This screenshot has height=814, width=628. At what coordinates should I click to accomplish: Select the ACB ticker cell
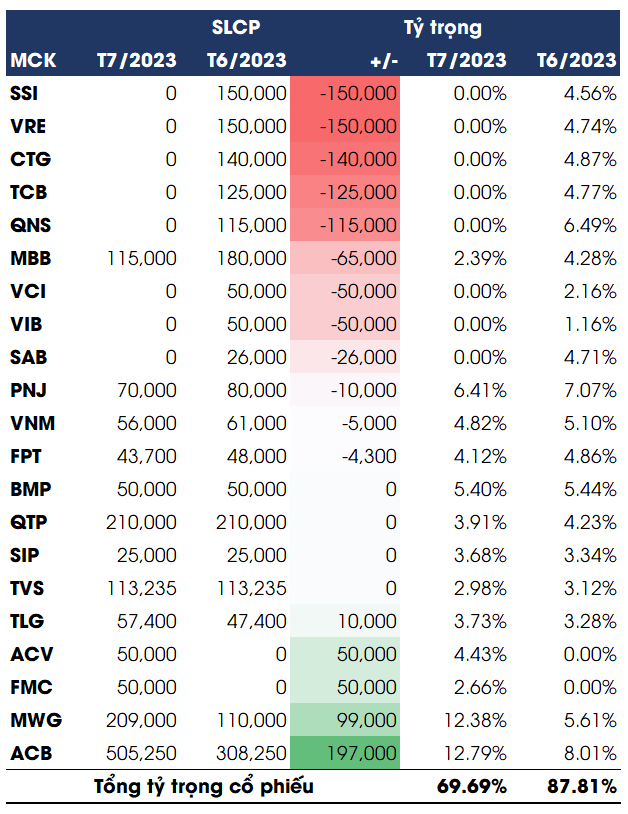tap(29, 754)
